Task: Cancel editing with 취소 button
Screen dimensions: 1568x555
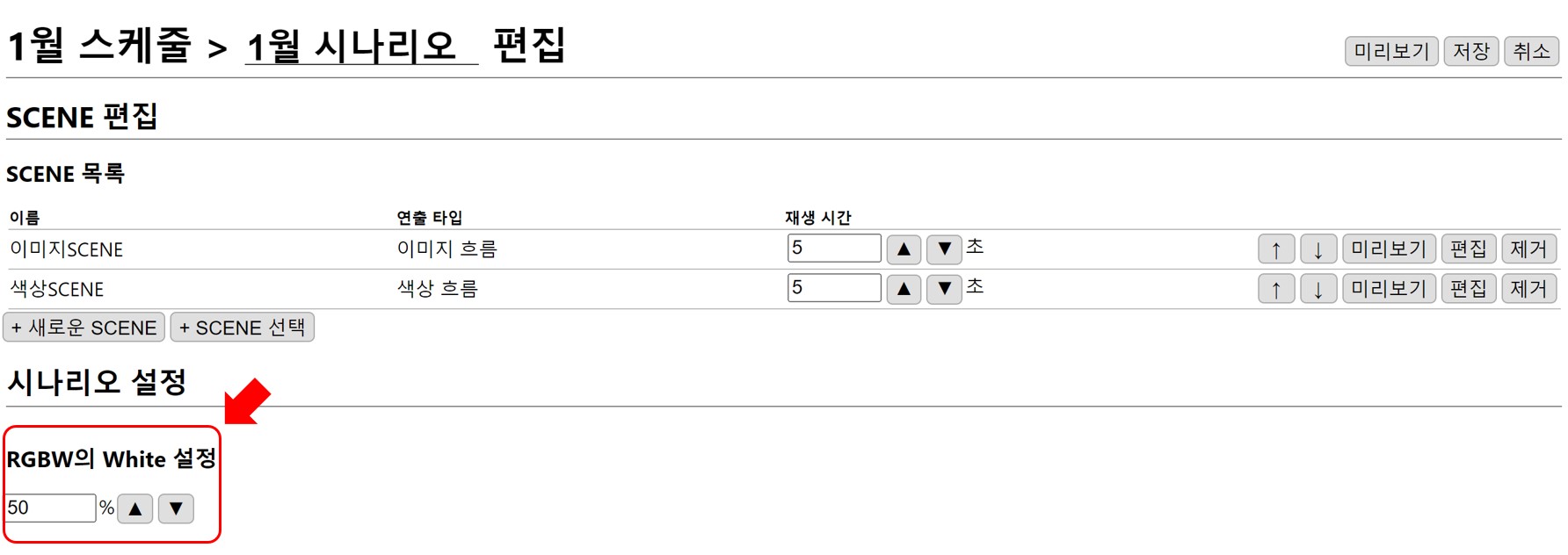Action: 1531,52
